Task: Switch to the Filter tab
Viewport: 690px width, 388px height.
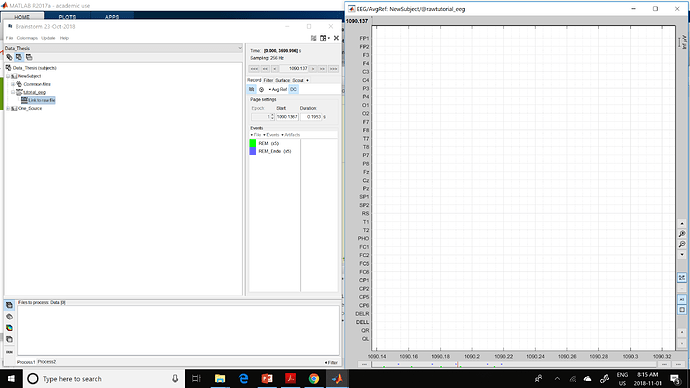Action: click(268, 80)
